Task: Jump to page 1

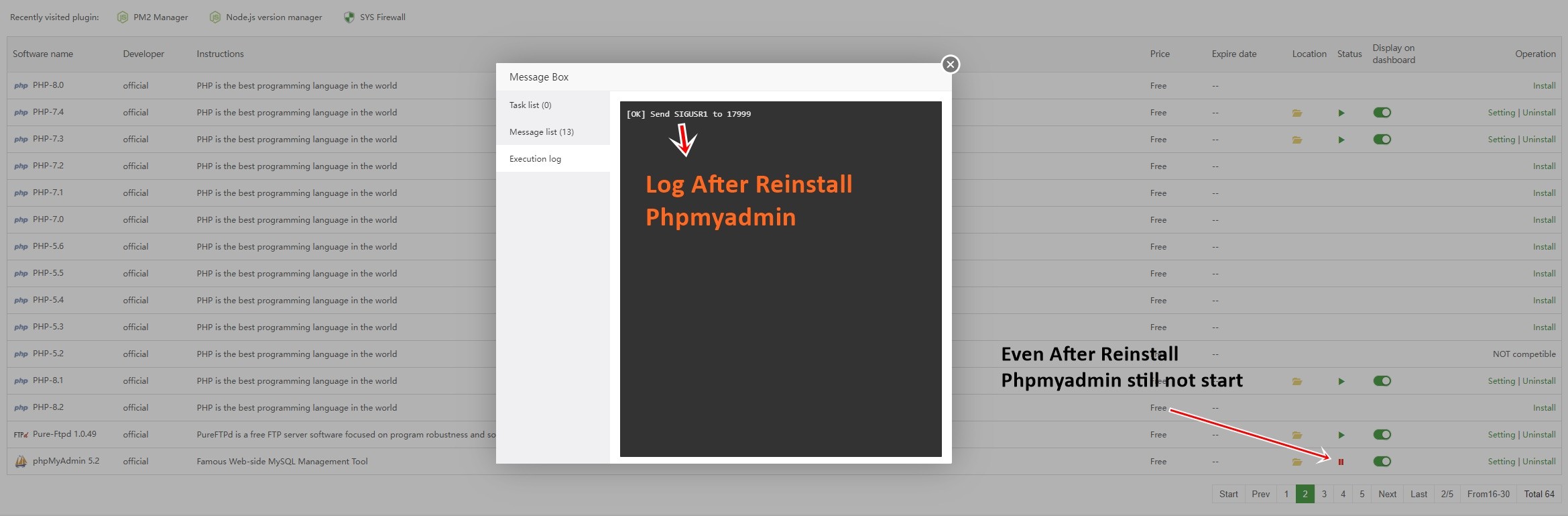Action: click(1286, 494)
